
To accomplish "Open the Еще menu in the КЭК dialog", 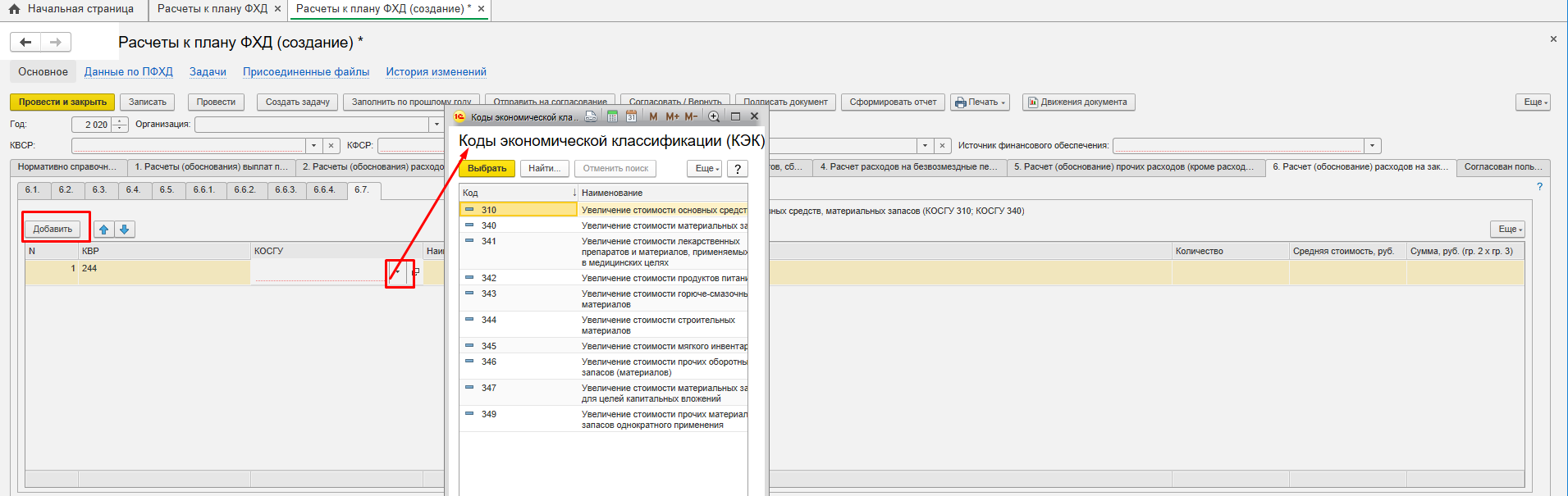I will [x=705, y=169].
